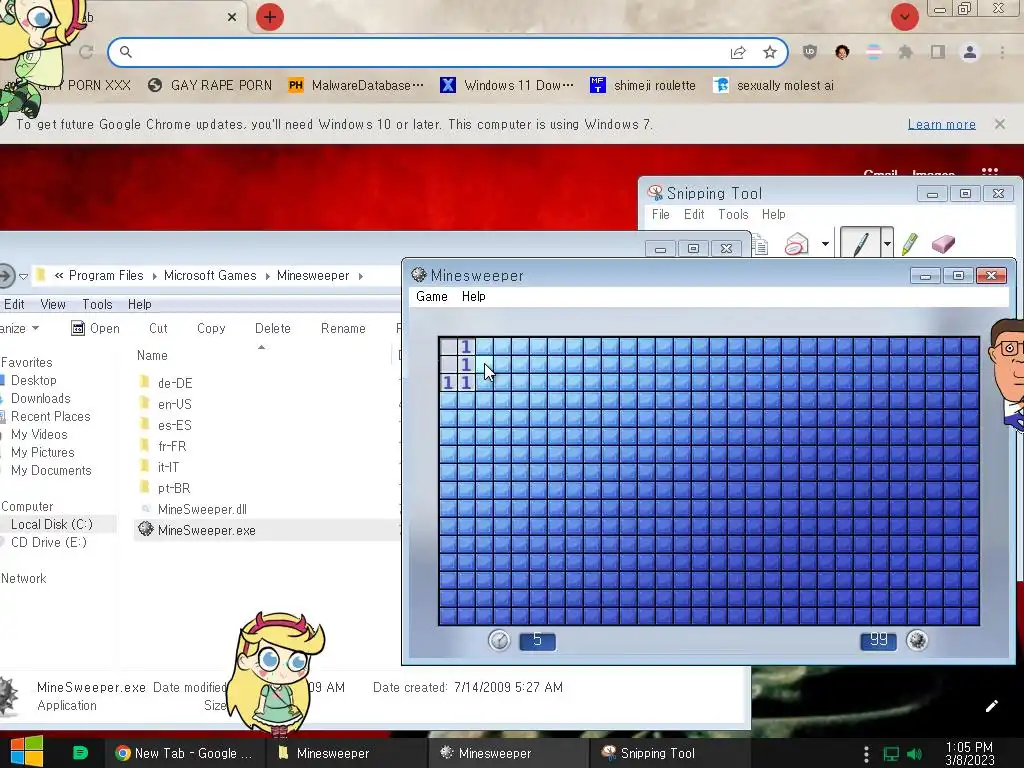Viewport: 1024px width, 768px height.
Task: Open the tab search dropdown button
Action: 904,17
